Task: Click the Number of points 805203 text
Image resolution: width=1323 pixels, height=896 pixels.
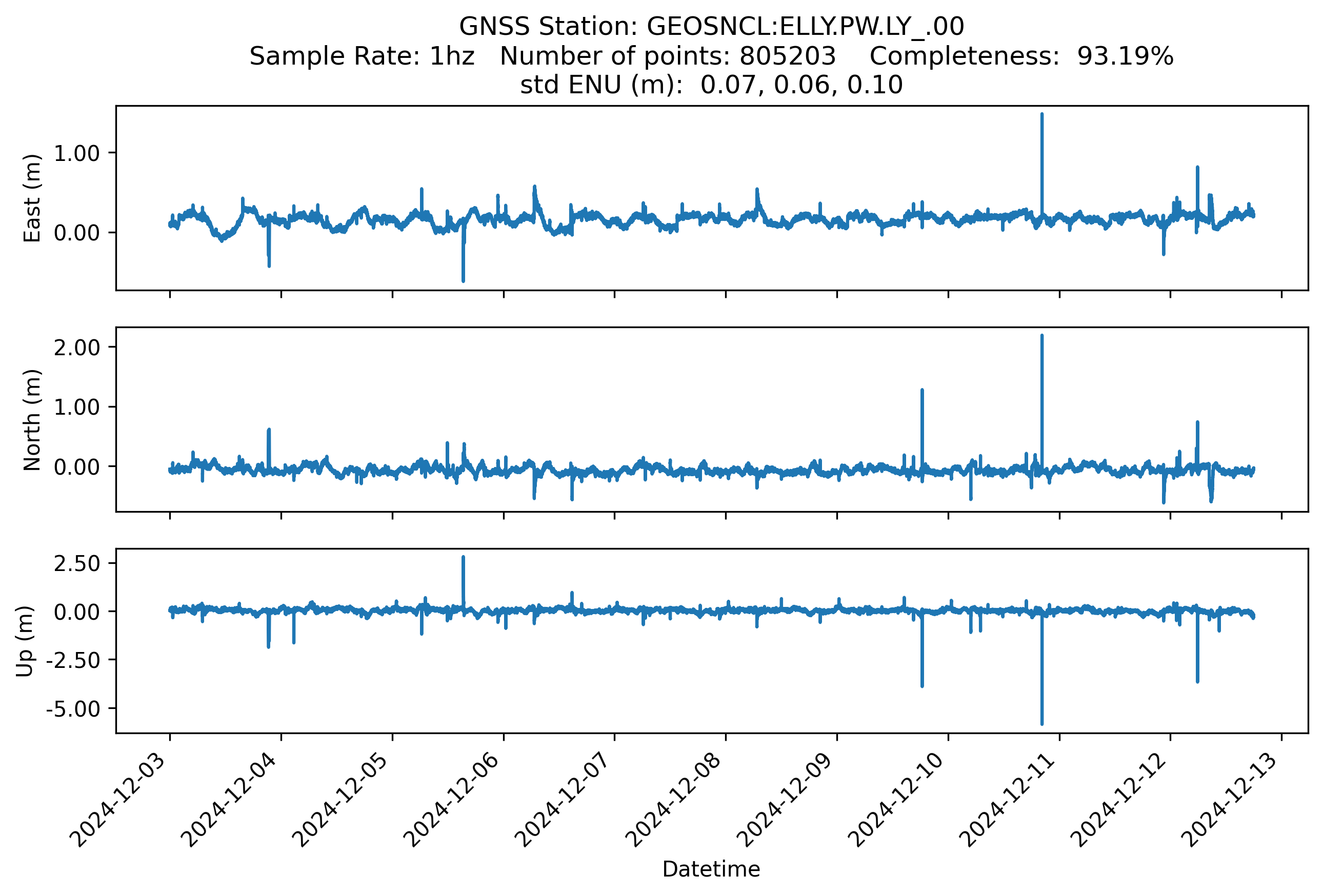Action: [x=668, y=56]
